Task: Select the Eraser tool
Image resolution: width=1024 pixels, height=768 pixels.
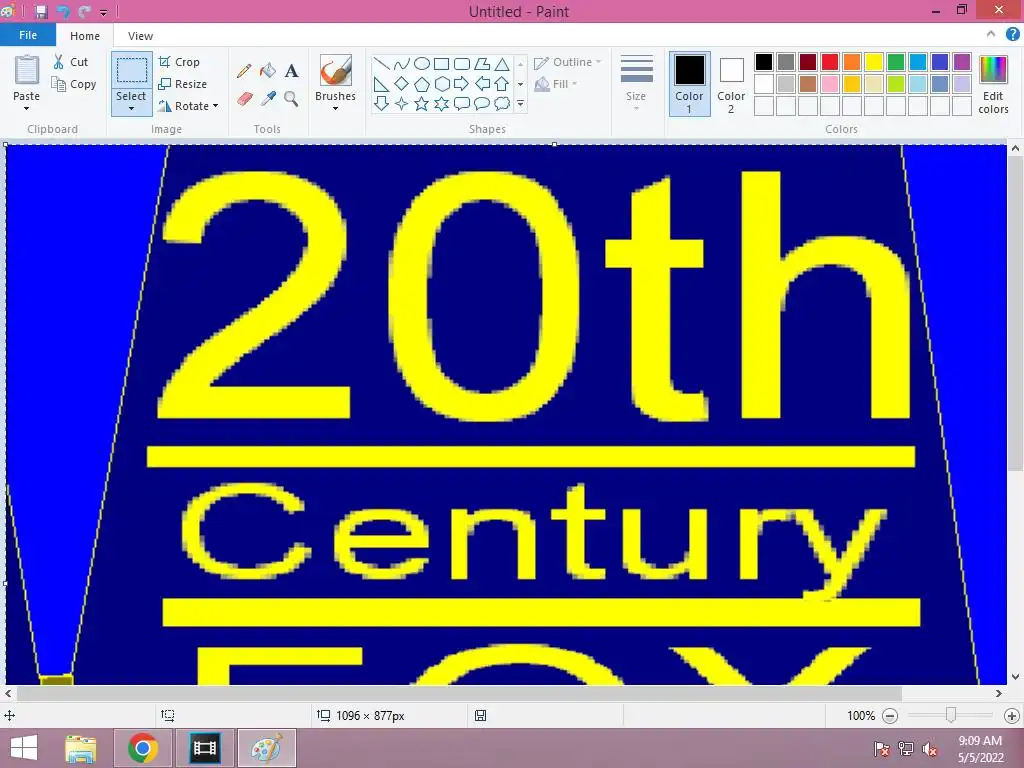Action: [x=244, y=99]
